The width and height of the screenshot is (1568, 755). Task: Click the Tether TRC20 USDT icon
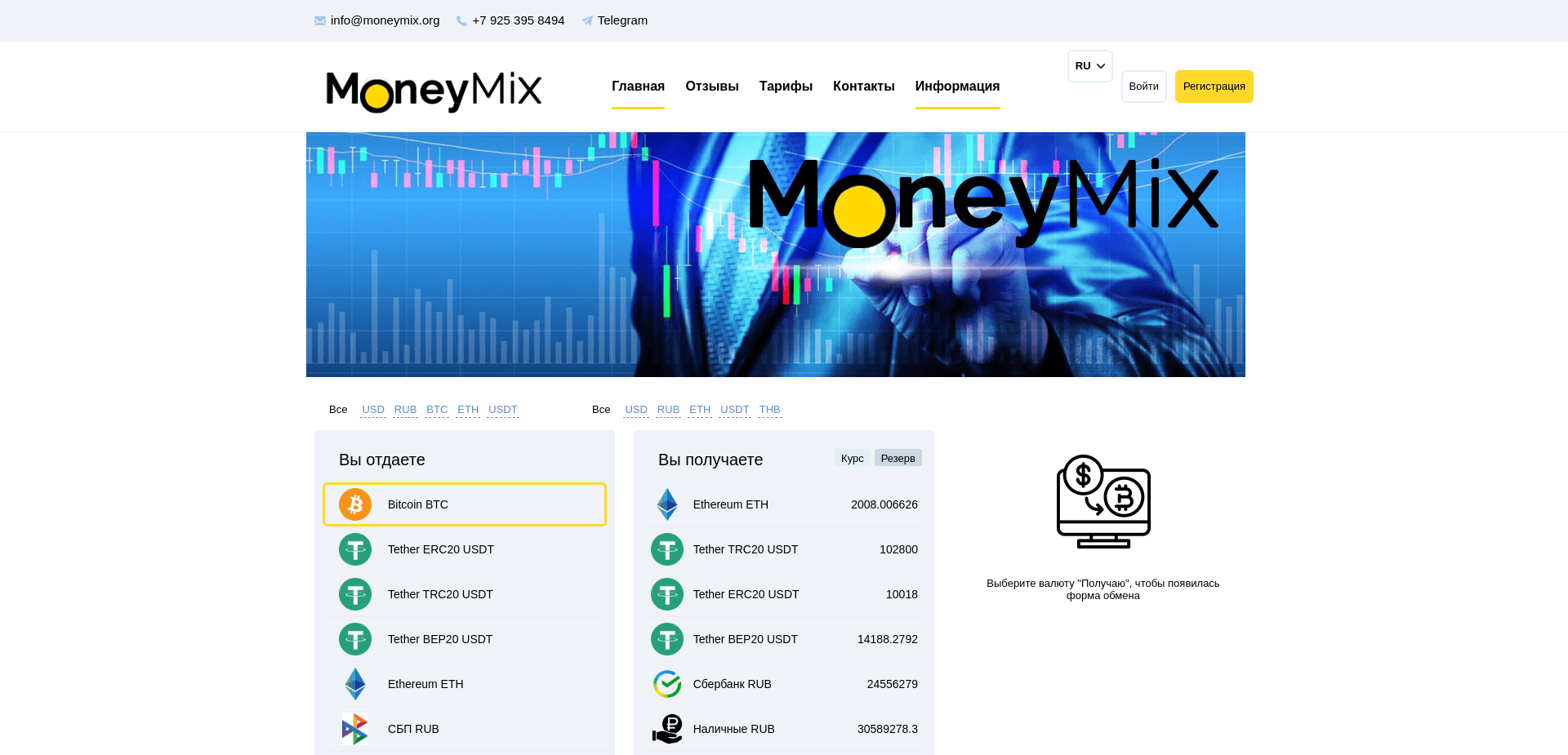coord(354,594)
